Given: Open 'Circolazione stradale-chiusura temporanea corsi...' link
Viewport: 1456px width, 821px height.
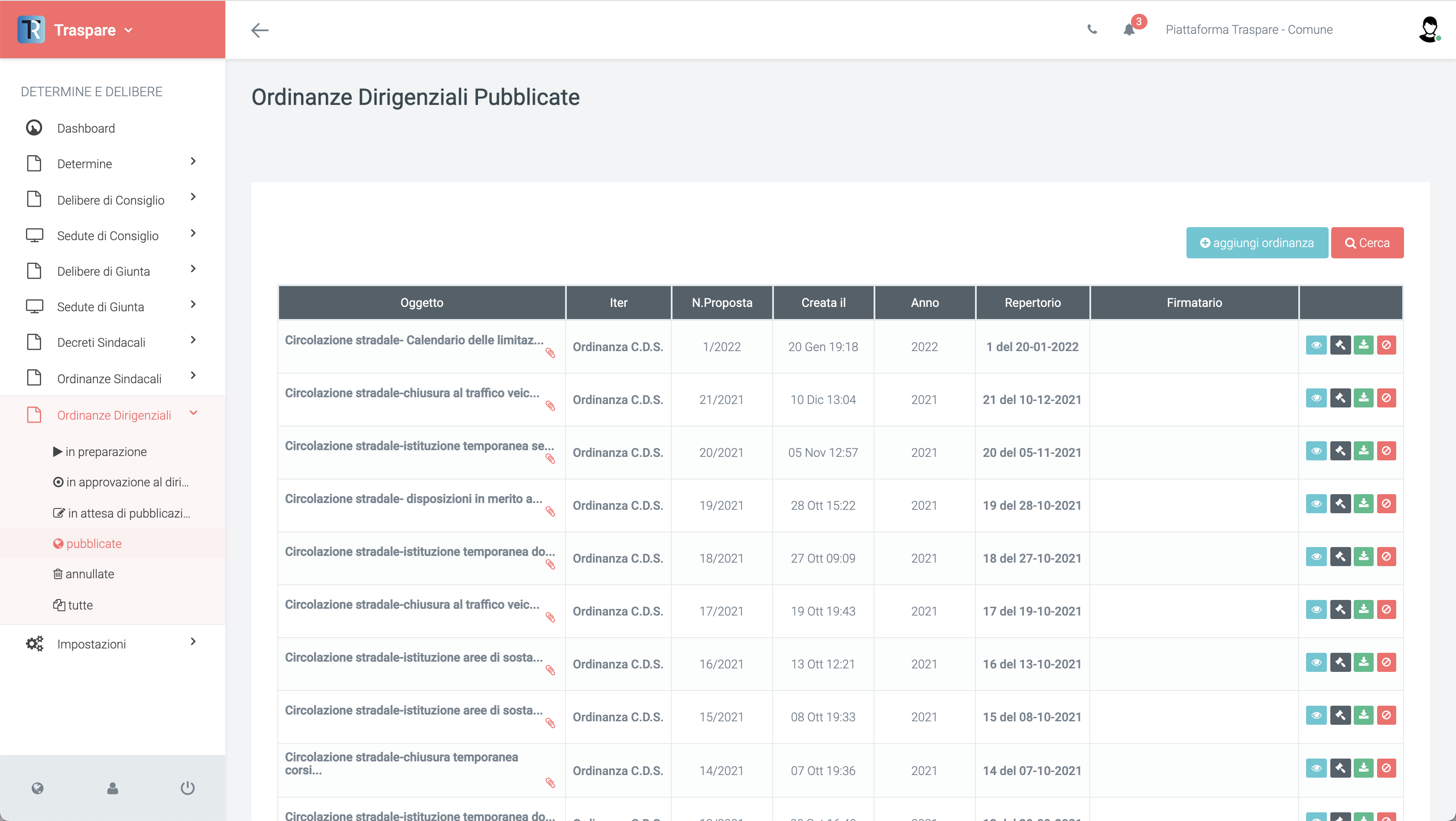Looking at the screenshot, I should 401,763.
